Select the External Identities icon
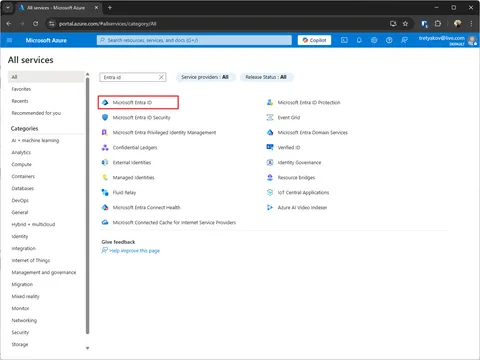 (x=105, y=162)
